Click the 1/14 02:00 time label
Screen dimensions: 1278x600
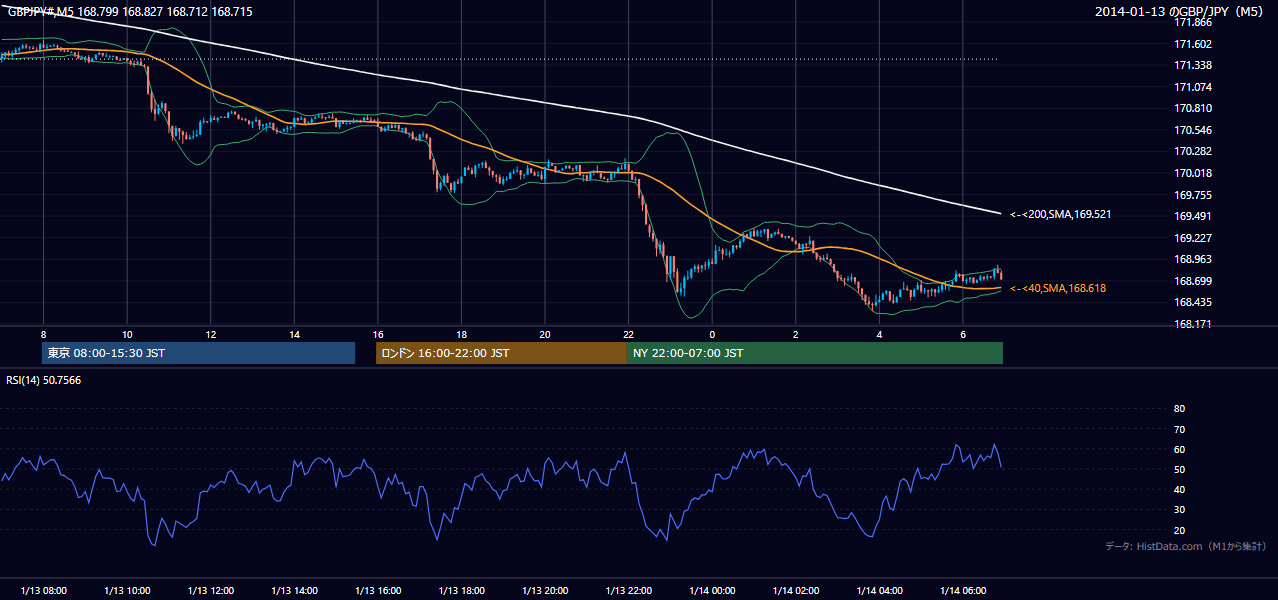pos(796,591)
